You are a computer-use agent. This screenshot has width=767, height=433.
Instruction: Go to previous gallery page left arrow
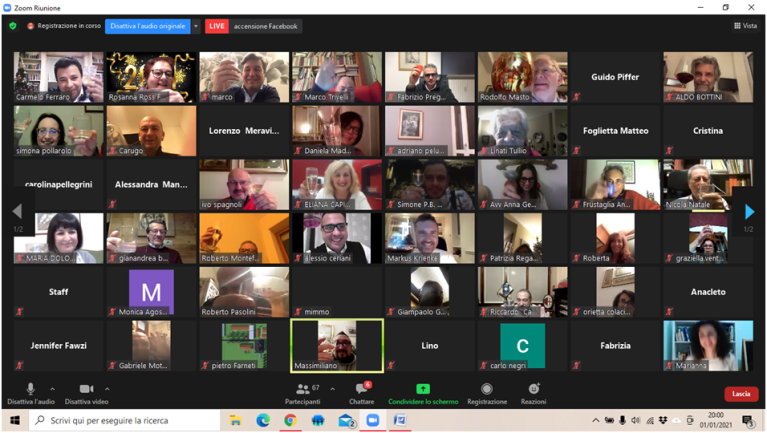point(17,212)
